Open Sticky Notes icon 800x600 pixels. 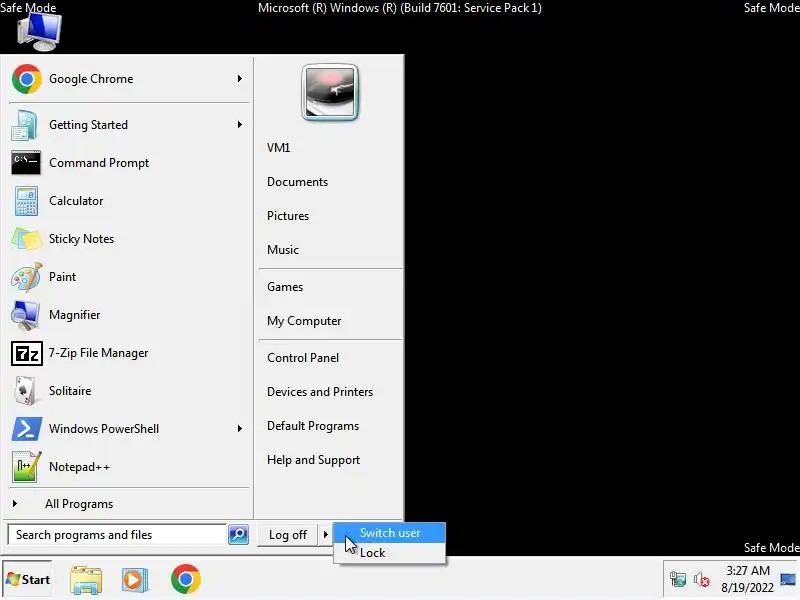(x=26, y=239)
